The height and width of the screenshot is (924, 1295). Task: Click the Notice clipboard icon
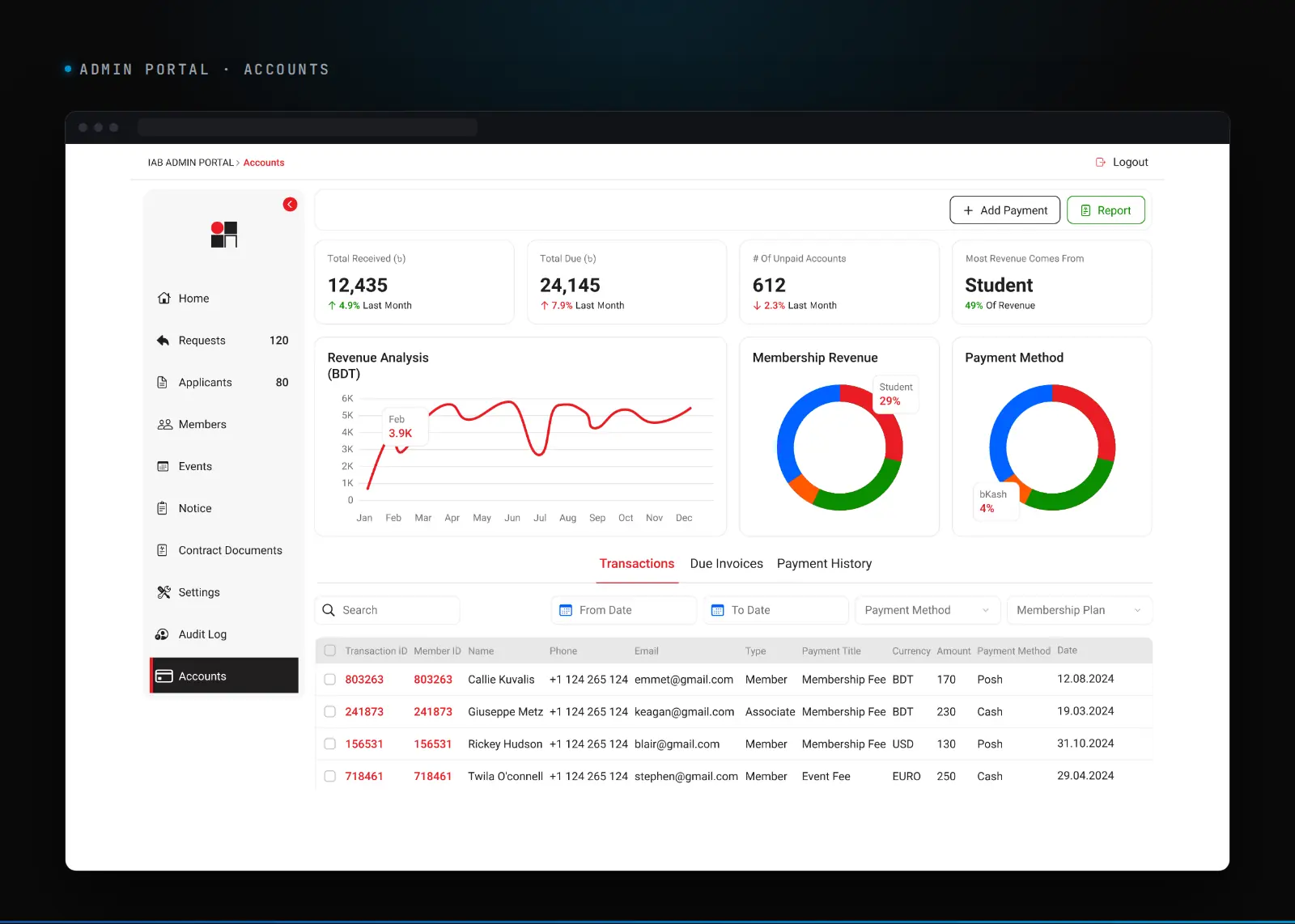[162, 509]
